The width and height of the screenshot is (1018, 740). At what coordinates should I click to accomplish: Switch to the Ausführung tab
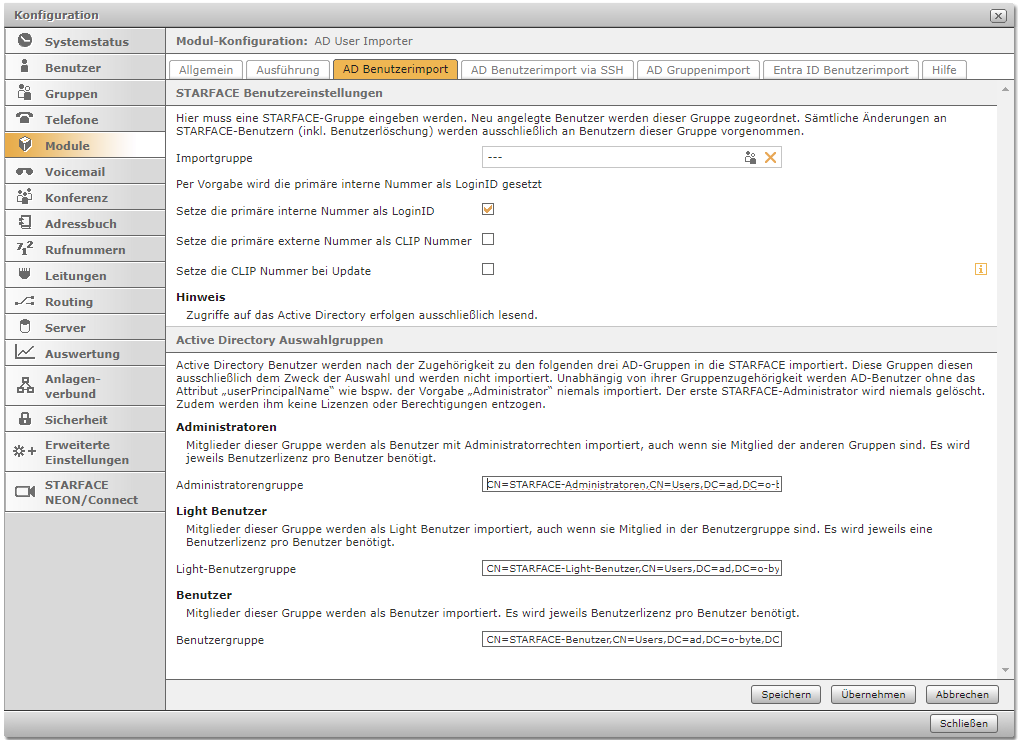point(288,69)
